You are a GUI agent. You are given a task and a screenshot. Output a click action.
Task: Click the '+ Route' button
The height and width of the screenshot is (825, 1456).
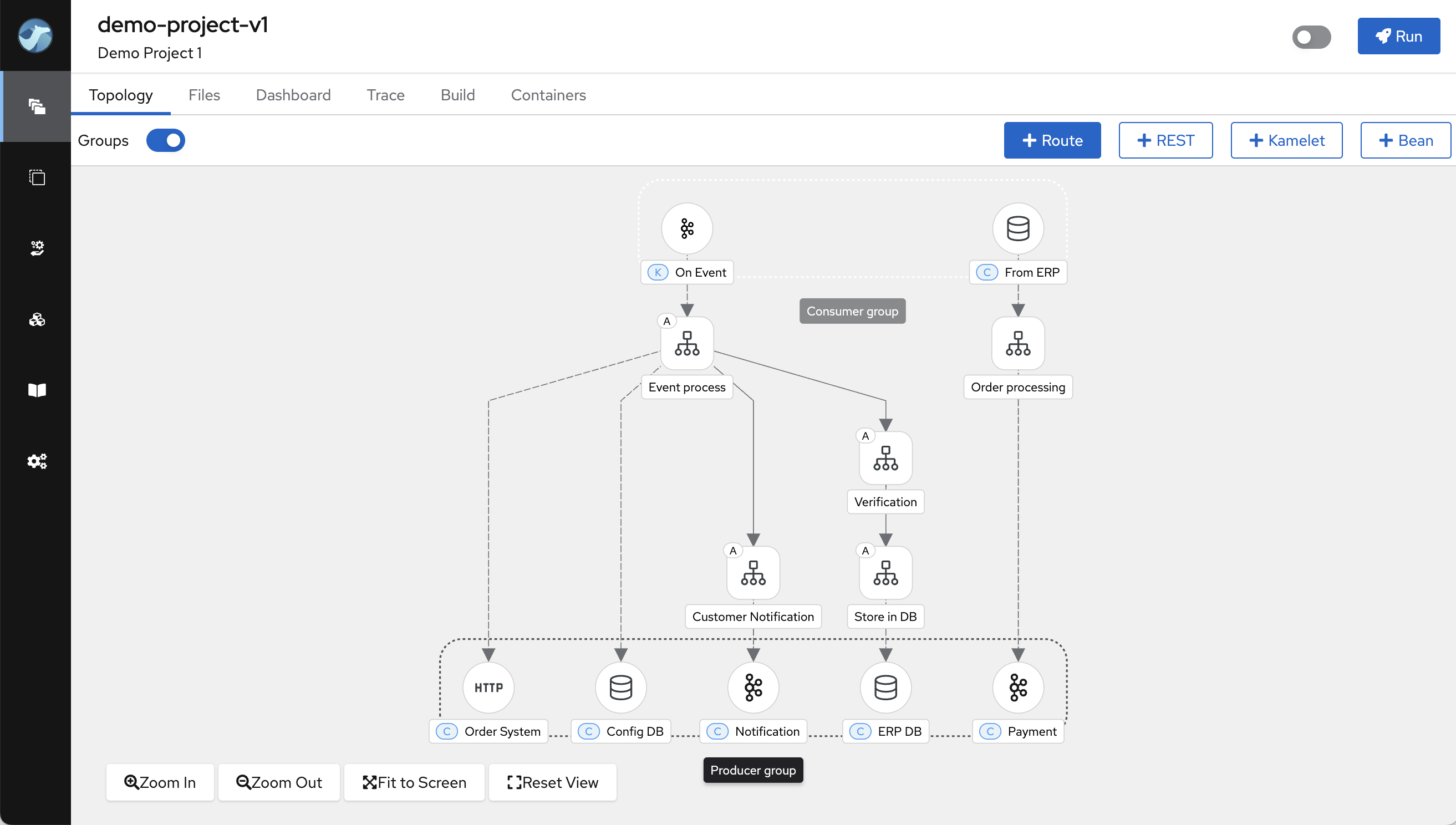pyautogui.click(x=1053, y=140)
